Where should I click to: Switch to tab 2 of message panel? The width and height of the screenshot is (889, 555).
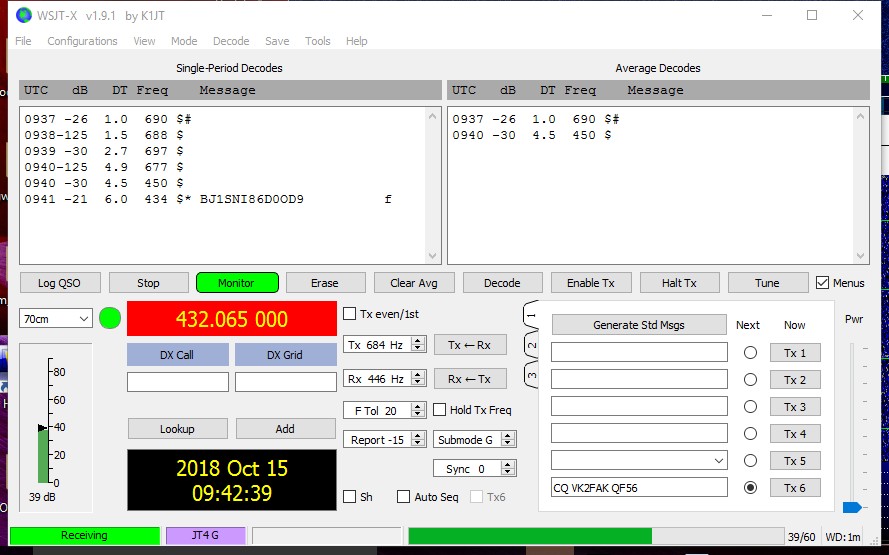click(x=532, y=346)
